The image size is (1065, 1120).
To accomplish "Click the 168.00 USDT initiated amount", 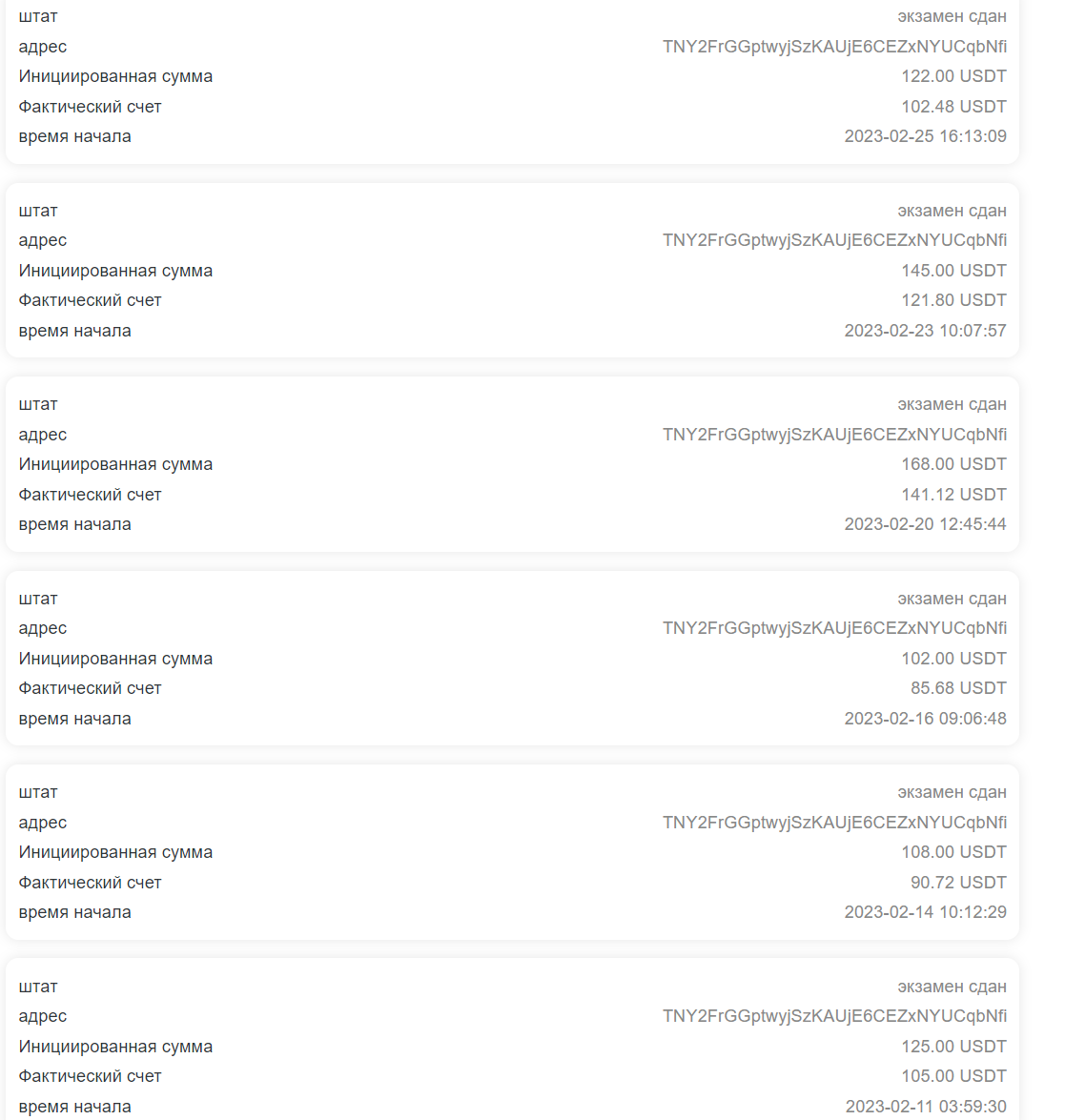I will tap(953, 464).
